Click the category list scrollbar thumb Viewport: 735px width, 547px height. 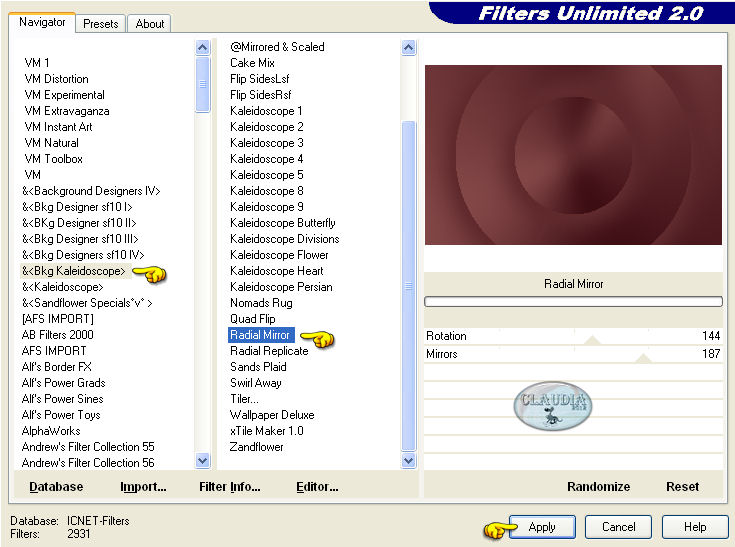[202, 84]
